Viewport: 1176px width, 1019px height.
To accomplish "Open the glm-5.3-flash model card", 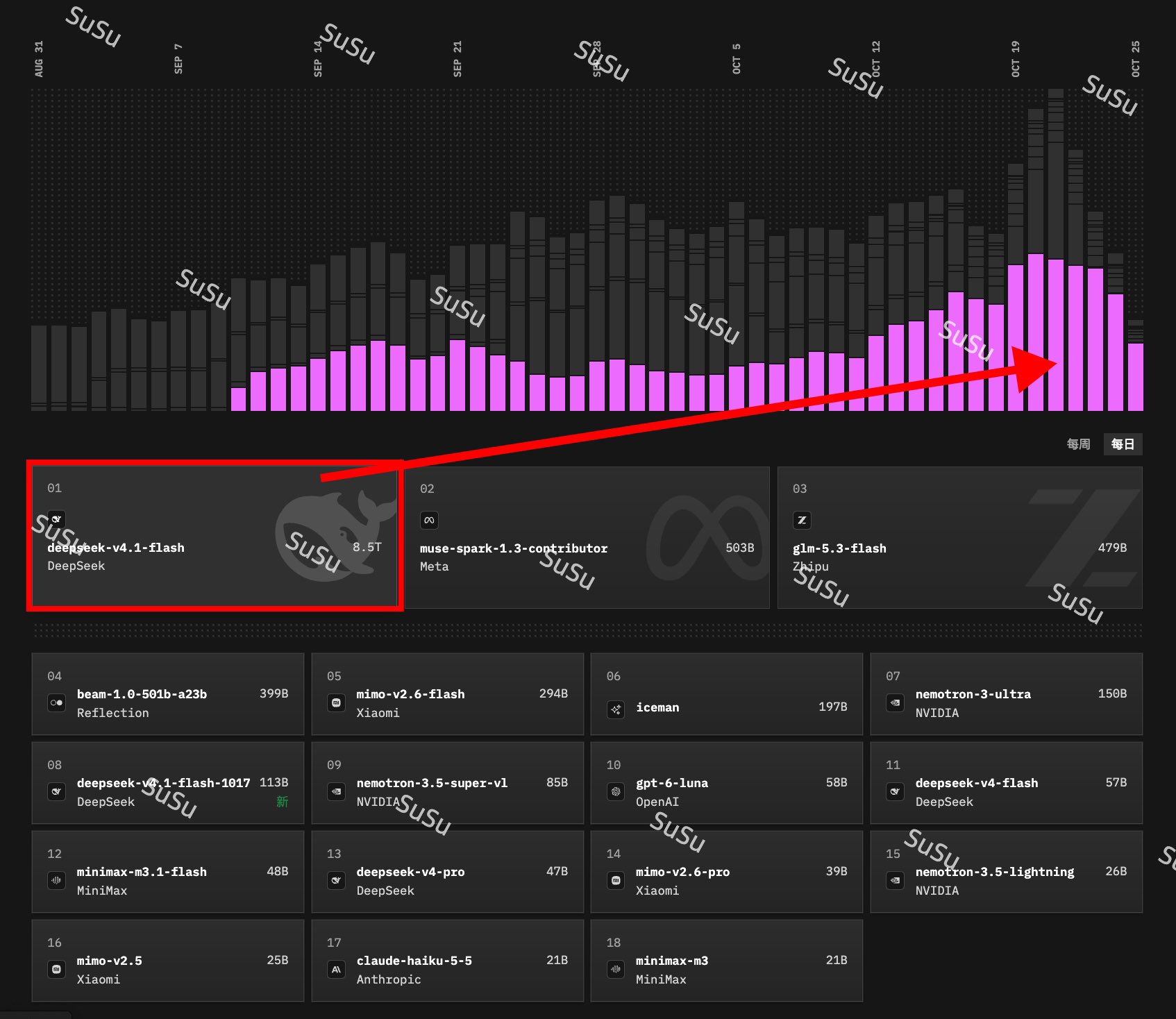I will 959,537.
